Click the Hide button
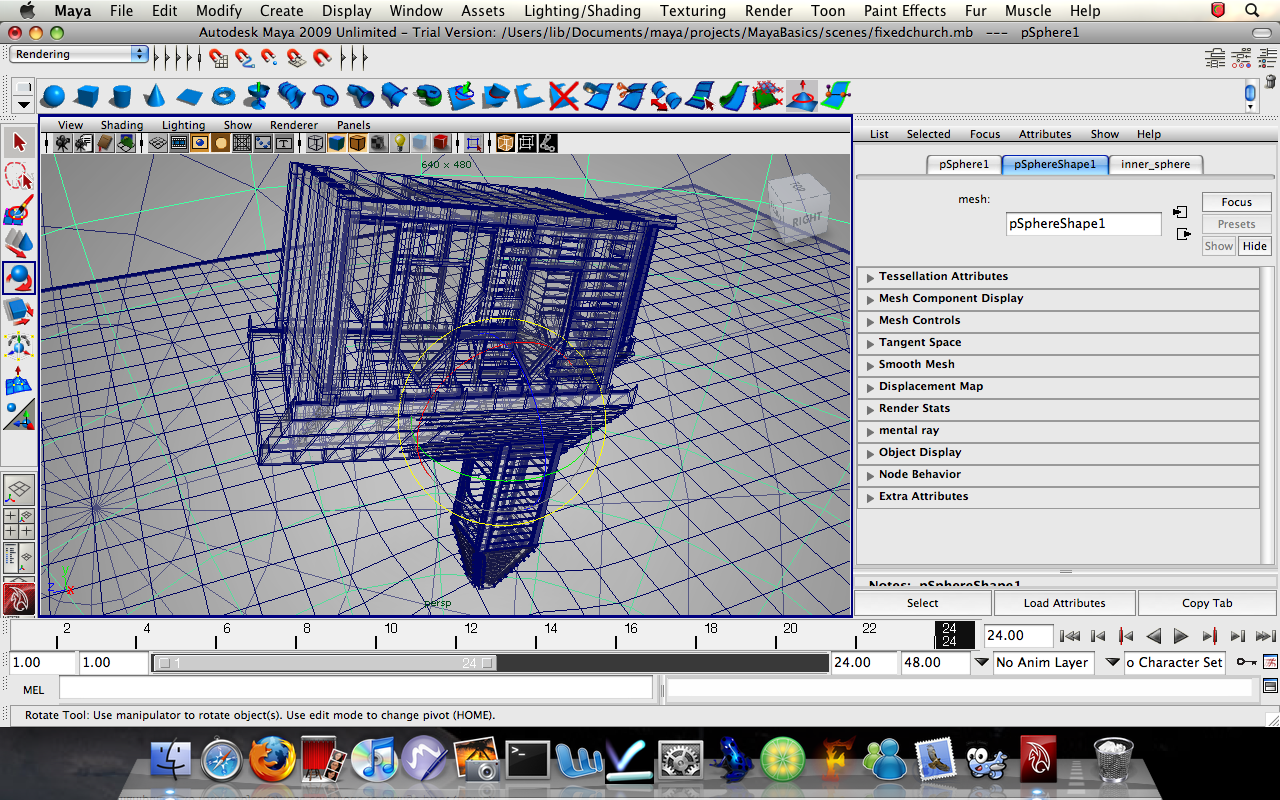 (x=1254, y=246)
